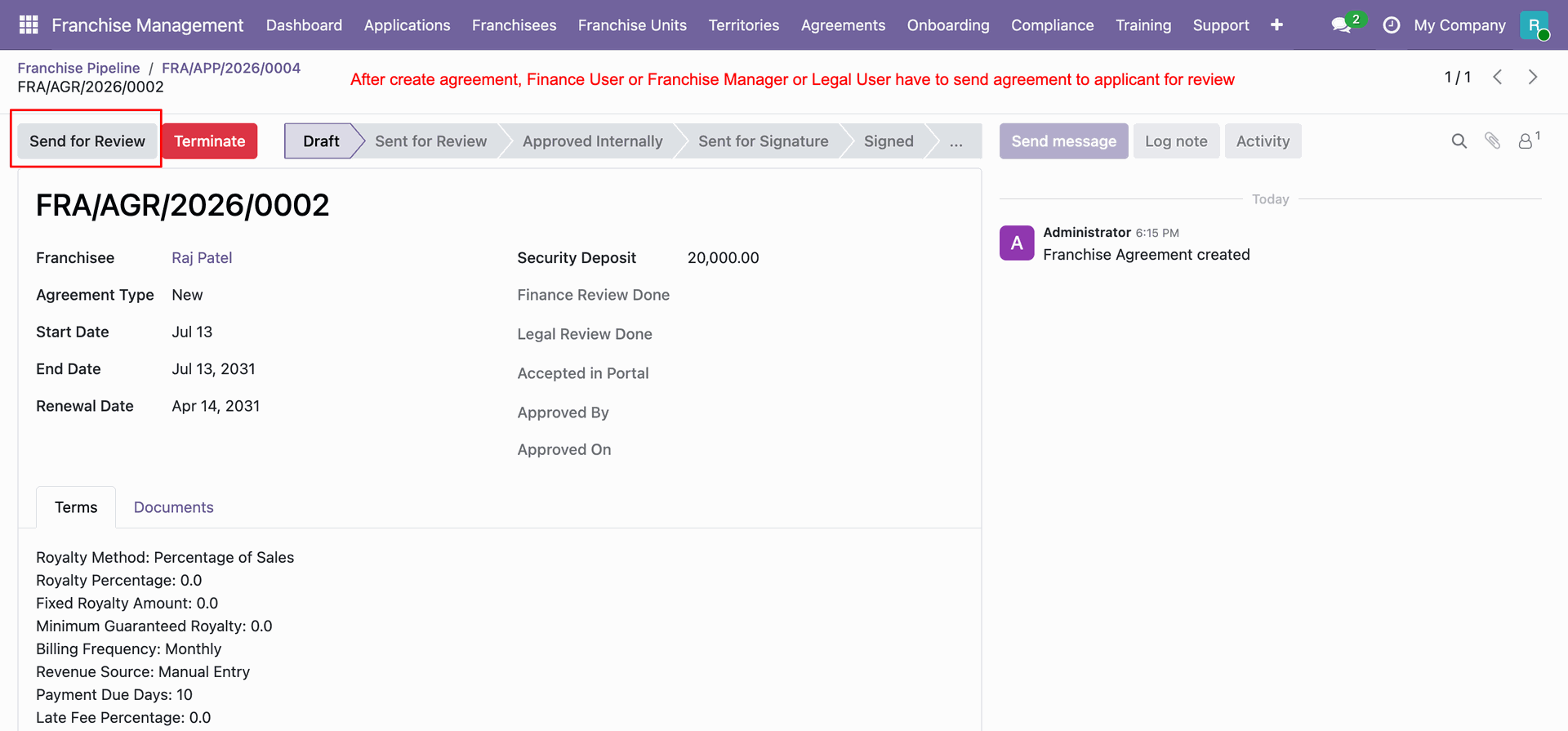Click the End Date value Jul 13, 2031
This screenshot has width=1568, height=731.
click(x=213, y=369)
